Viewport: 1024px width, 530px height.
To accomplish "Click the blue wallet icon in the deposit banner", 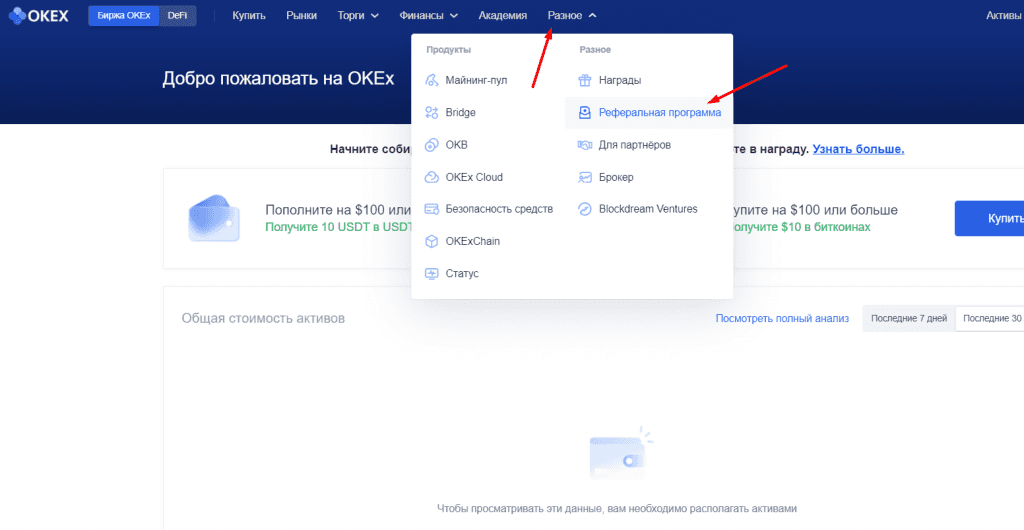I will (214, 218).
